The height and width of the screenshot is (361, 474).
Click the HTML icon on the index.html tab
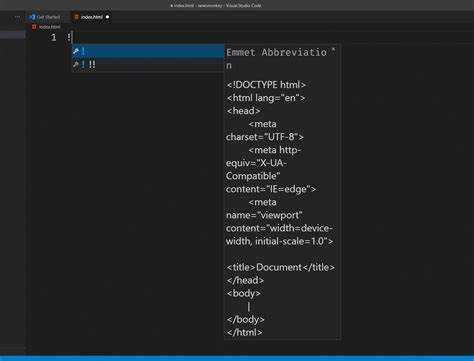coord(77,17)
